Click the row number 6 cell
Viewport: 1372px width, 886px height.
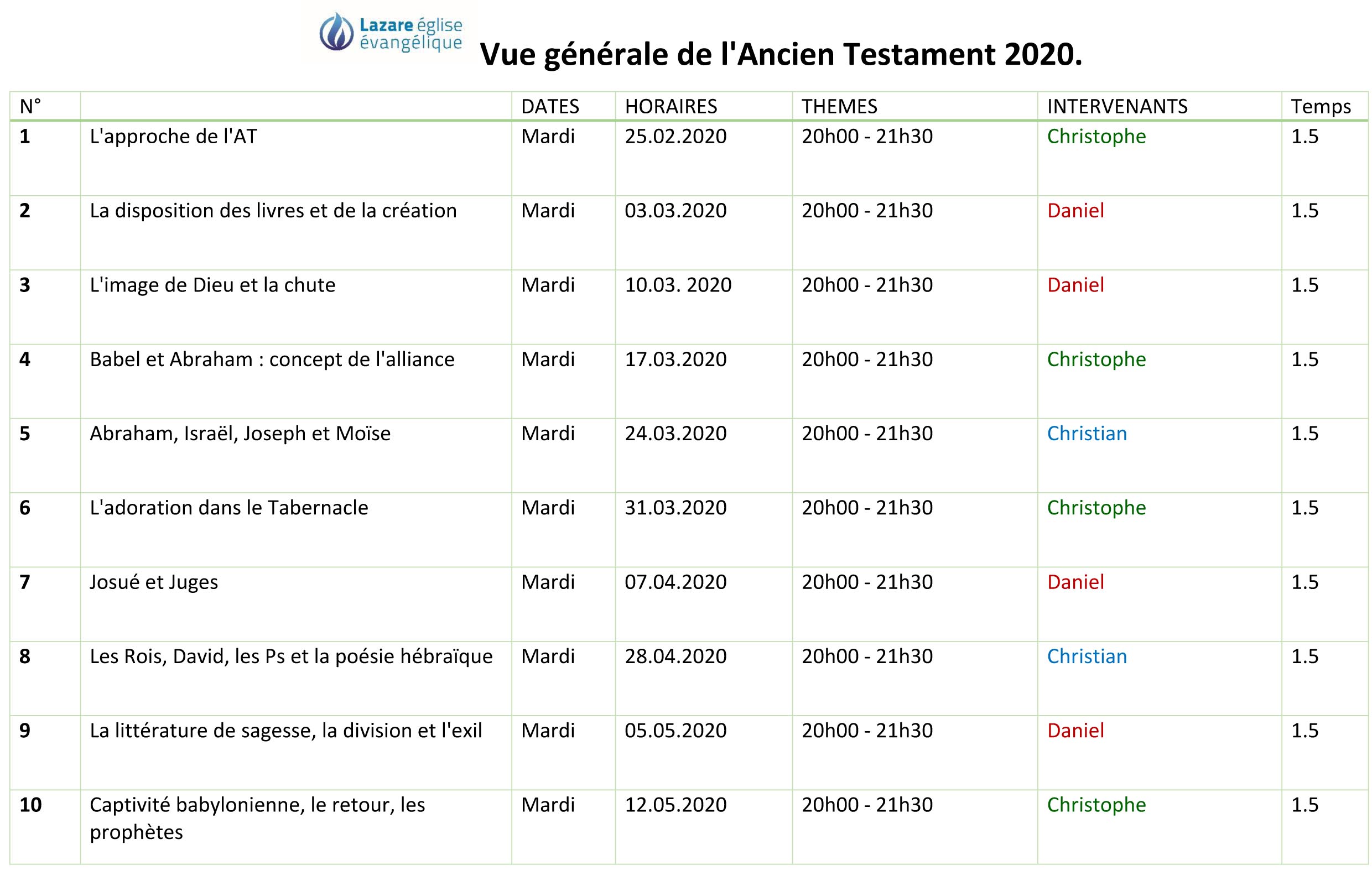[x=45, y=529]
